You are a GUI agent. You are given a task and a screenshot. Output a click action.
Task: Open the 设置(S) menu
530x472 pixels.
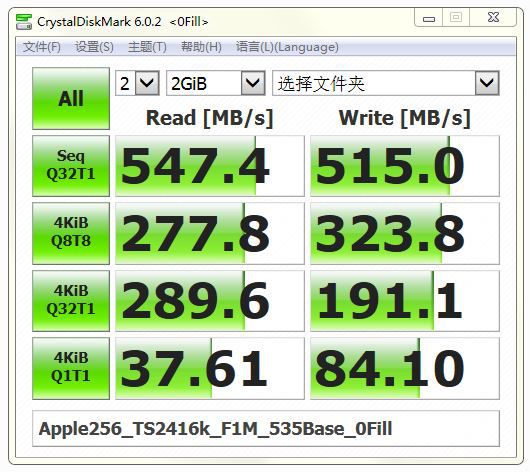pos(94,47)
